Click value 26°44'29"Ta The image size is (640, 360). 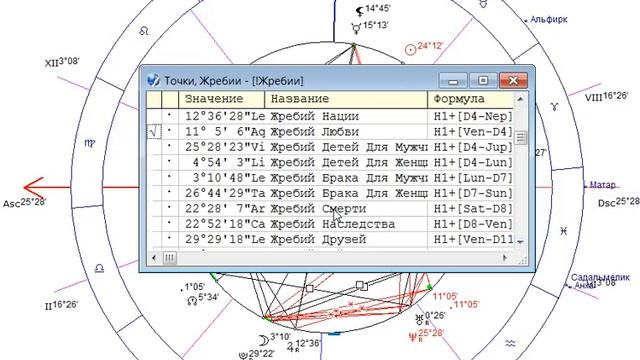pyautogui.click(x=225, y=193)
